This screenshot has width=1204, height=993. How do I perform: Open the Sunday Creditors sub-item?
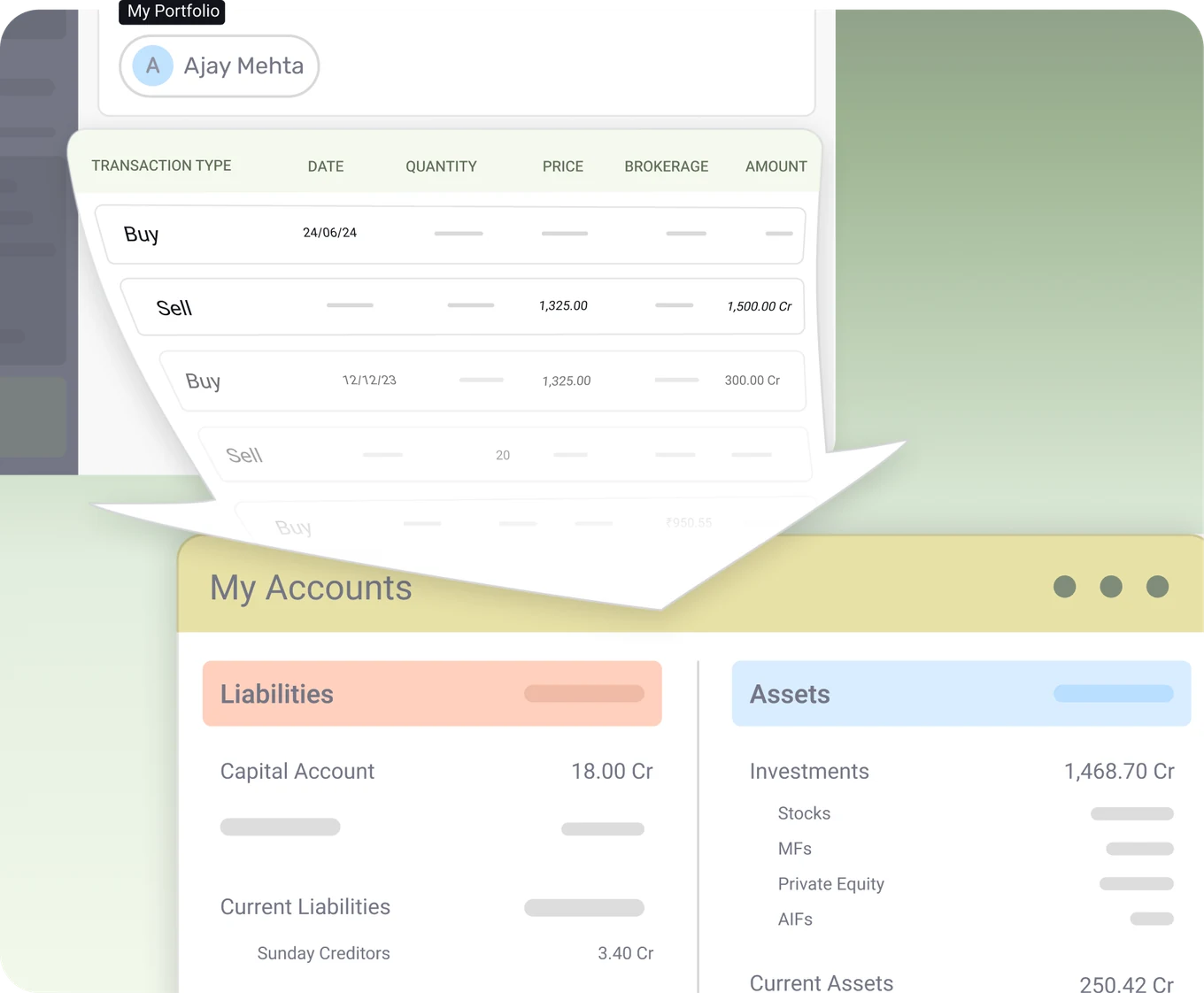tap(324, 953)
